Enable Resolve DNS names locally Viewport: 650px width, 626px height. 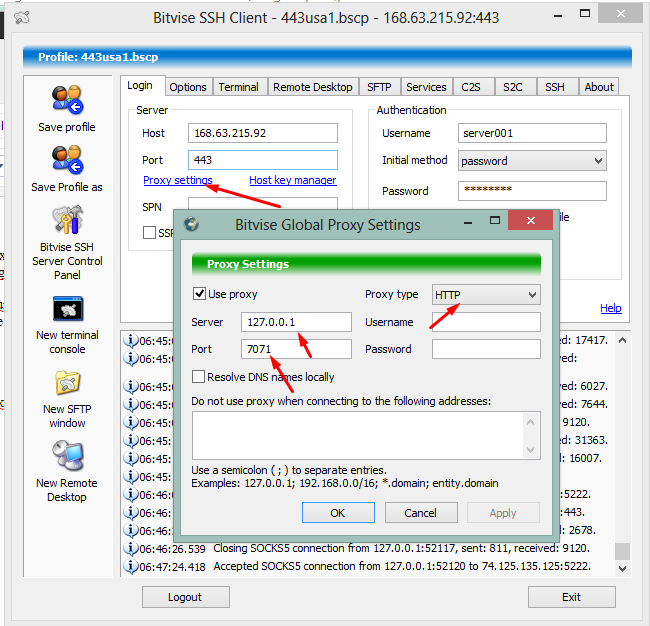(198, 377)
